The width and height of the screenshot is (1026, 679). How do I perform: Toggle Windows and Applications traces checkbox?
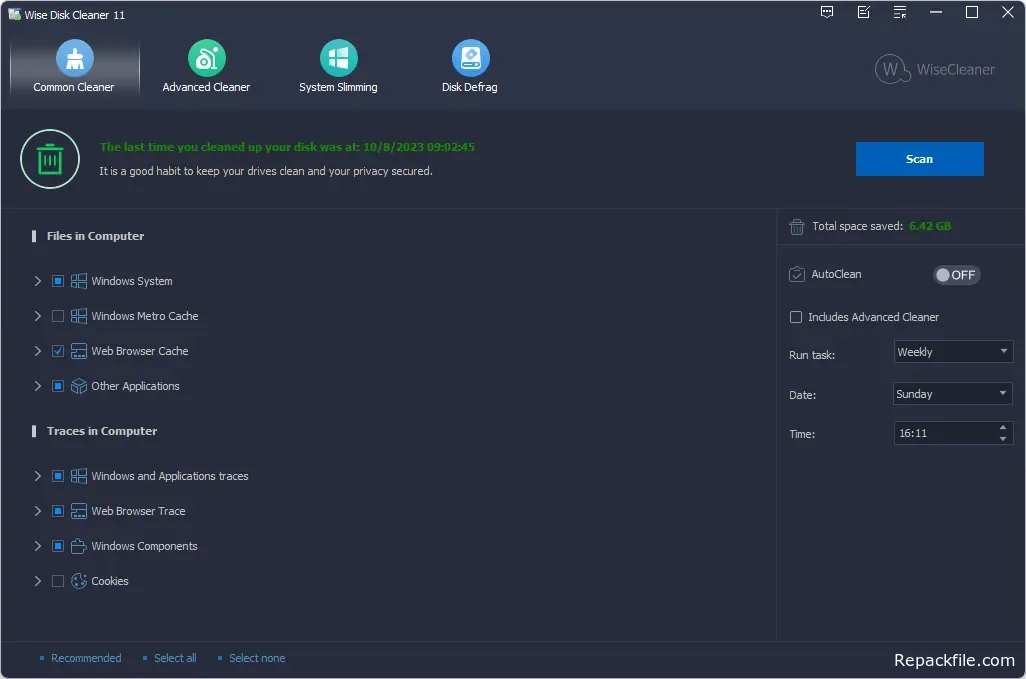[58, 476]
